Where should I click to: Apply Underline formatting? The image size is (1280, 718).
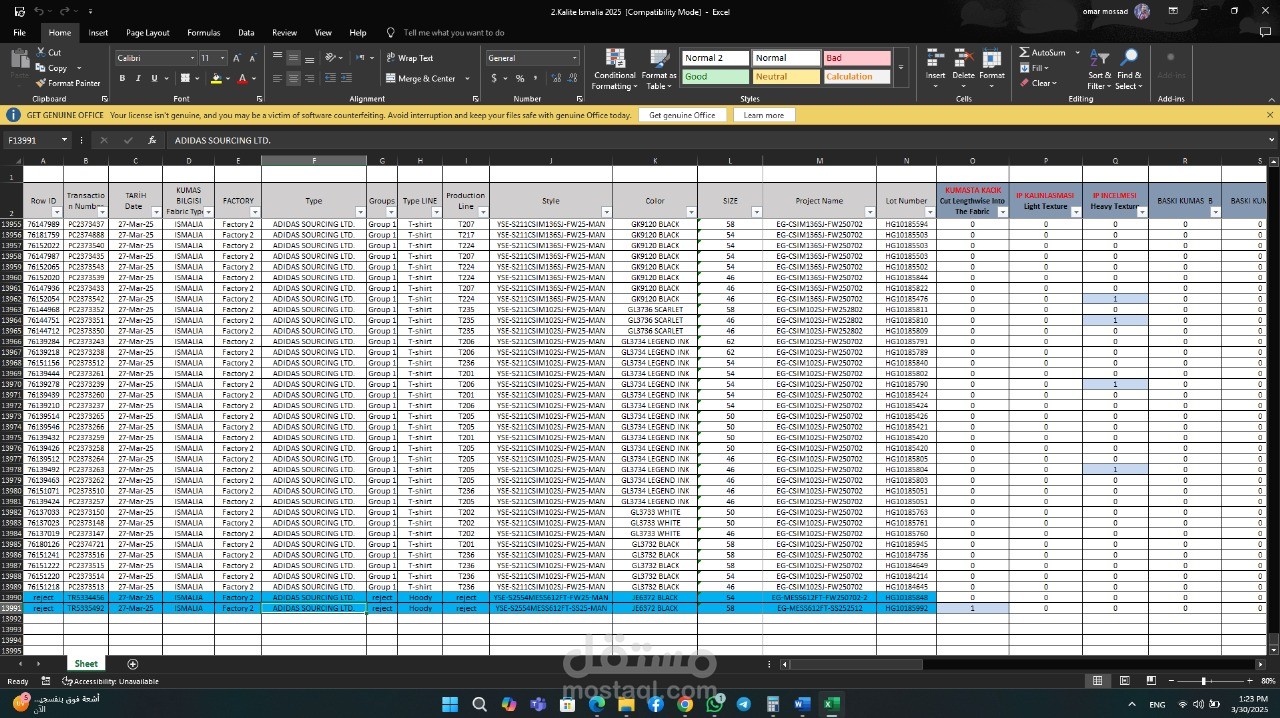154,78
